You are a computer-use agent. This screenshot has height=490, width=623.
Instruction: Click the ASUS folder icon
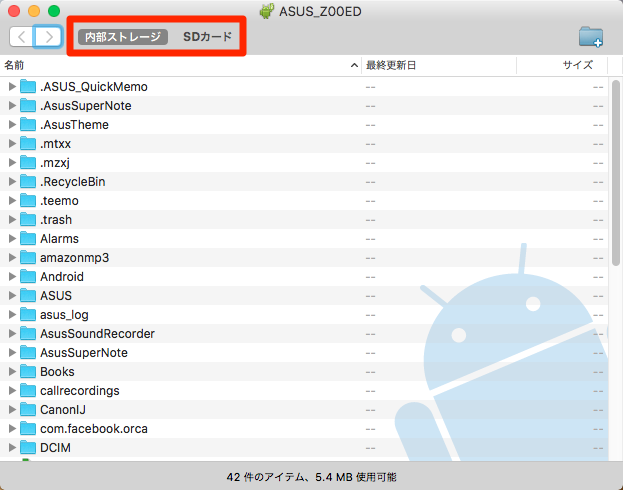coord(28,295)
